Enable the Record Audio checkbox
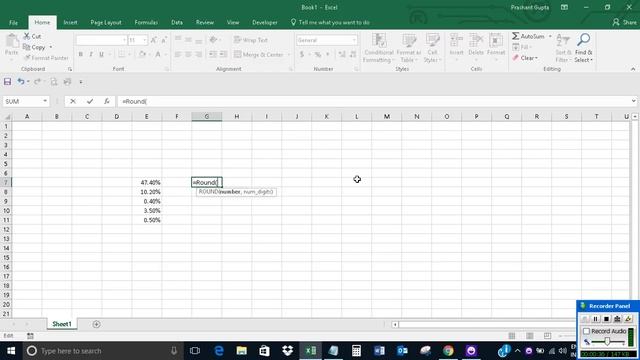The height and width of the screenshot is (360, 640). pos(587,331)
